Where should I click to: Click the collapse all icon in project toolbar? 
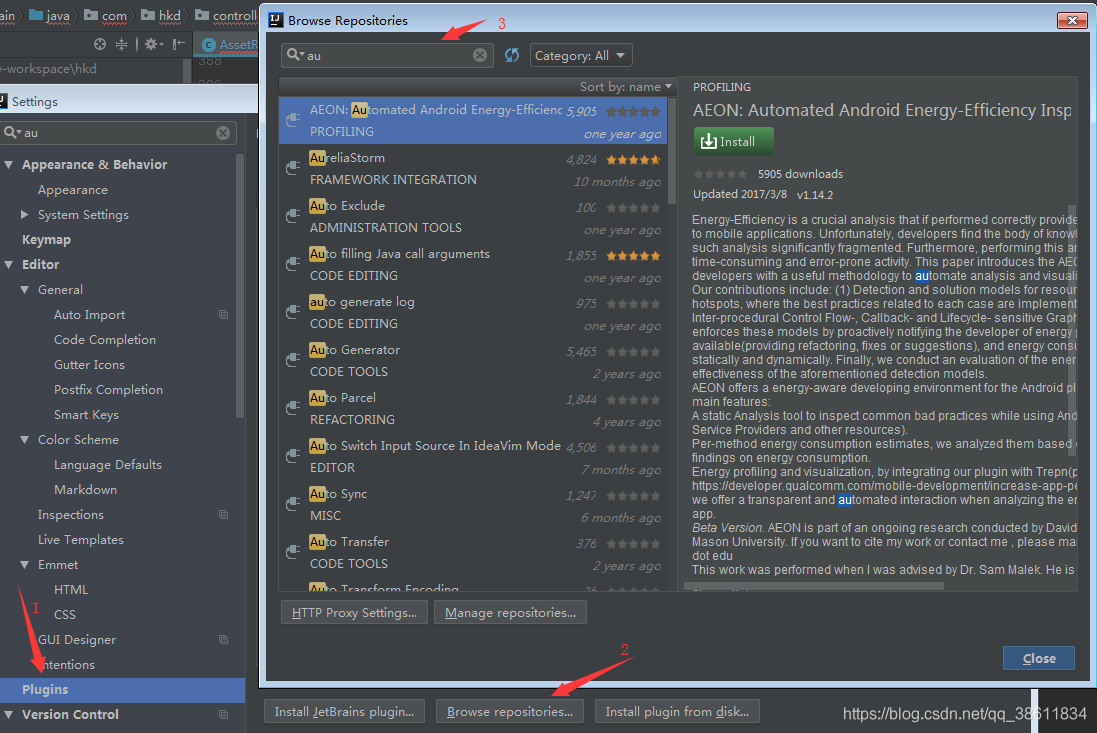click(122, 44)
